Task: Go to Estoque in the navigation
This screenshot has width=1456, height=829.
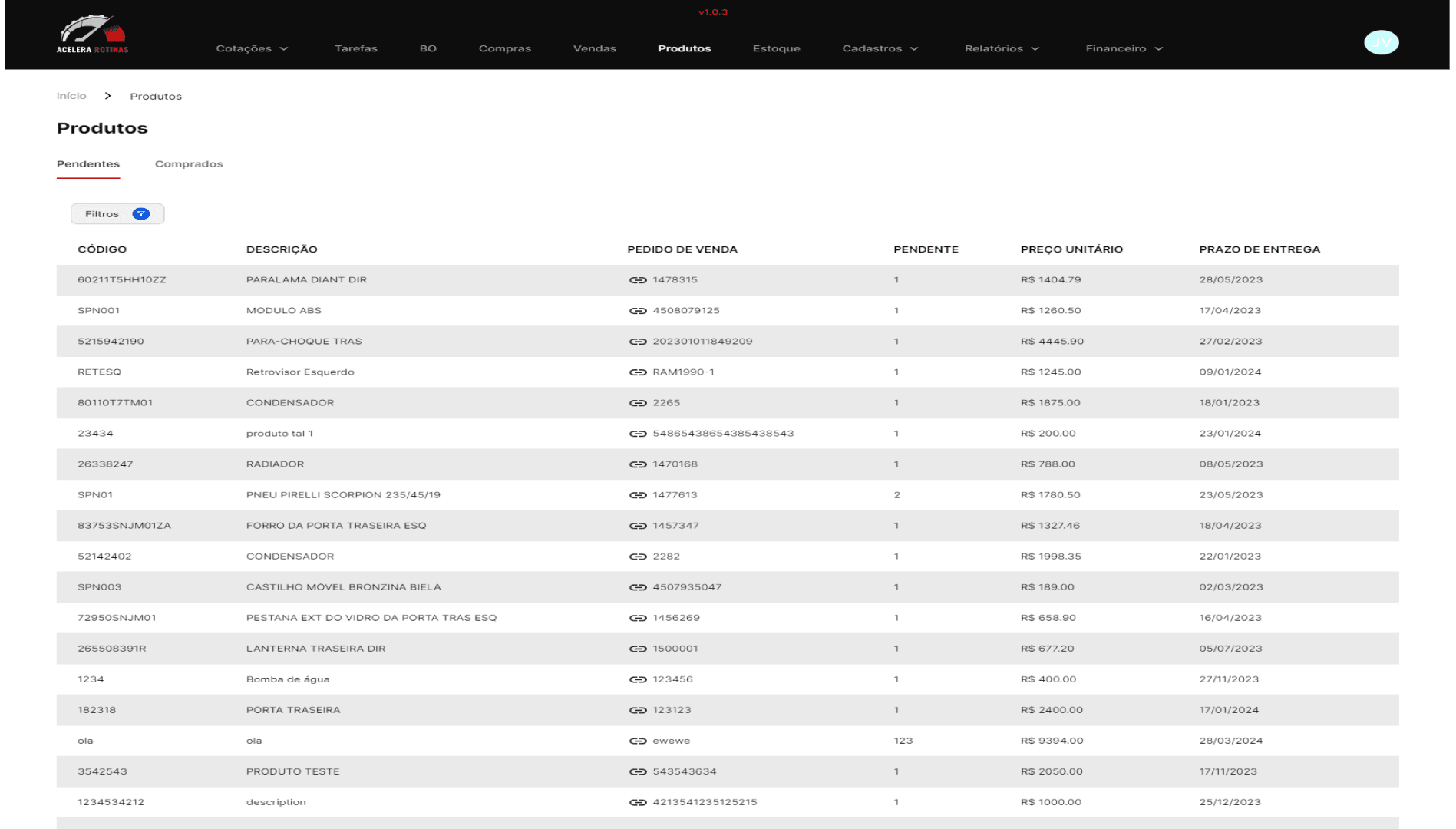Action: 776,48
